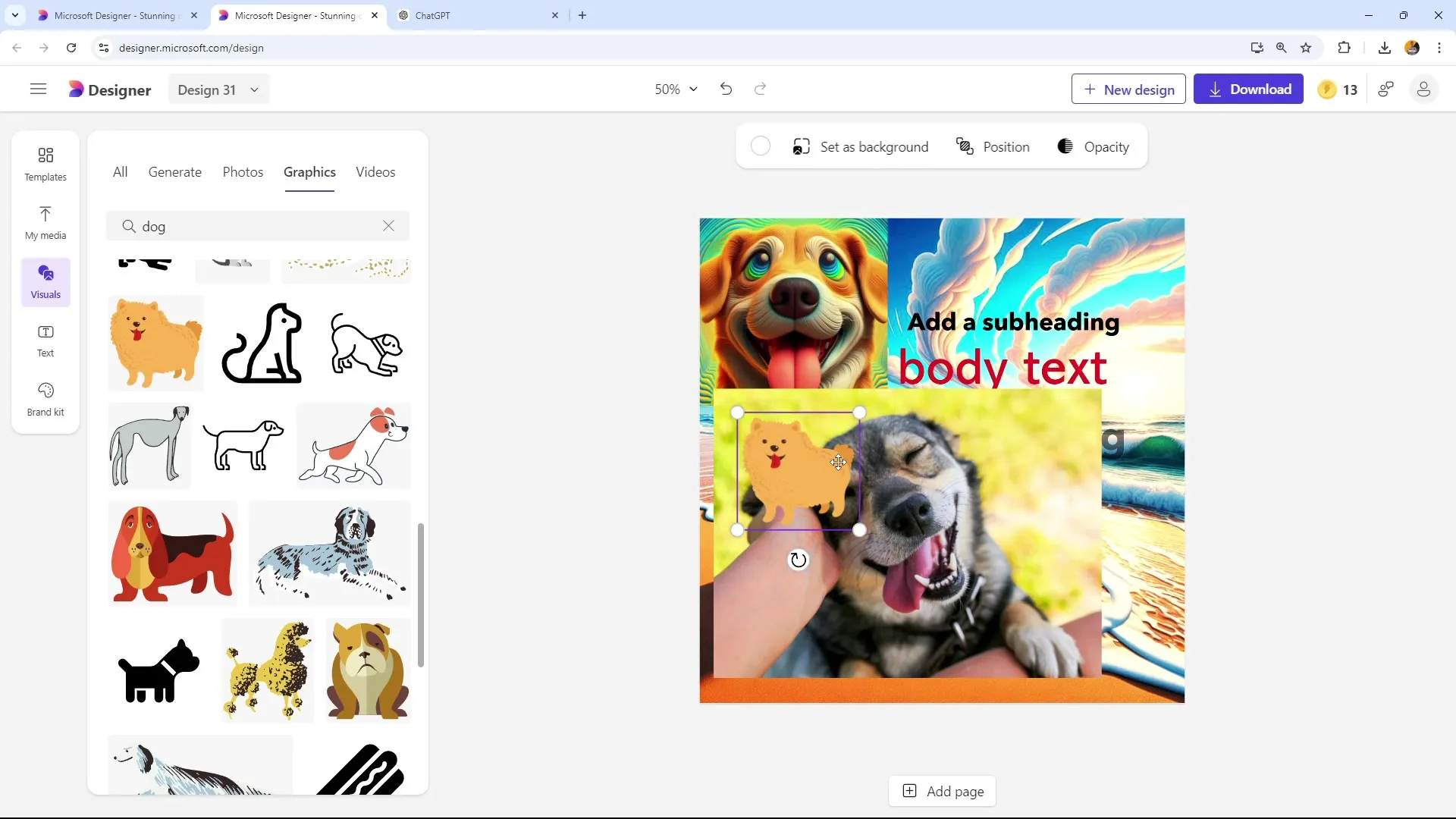Insert the gray greyhound graphic
Viewport: 1456px width, 819px height.
point(149,446)
